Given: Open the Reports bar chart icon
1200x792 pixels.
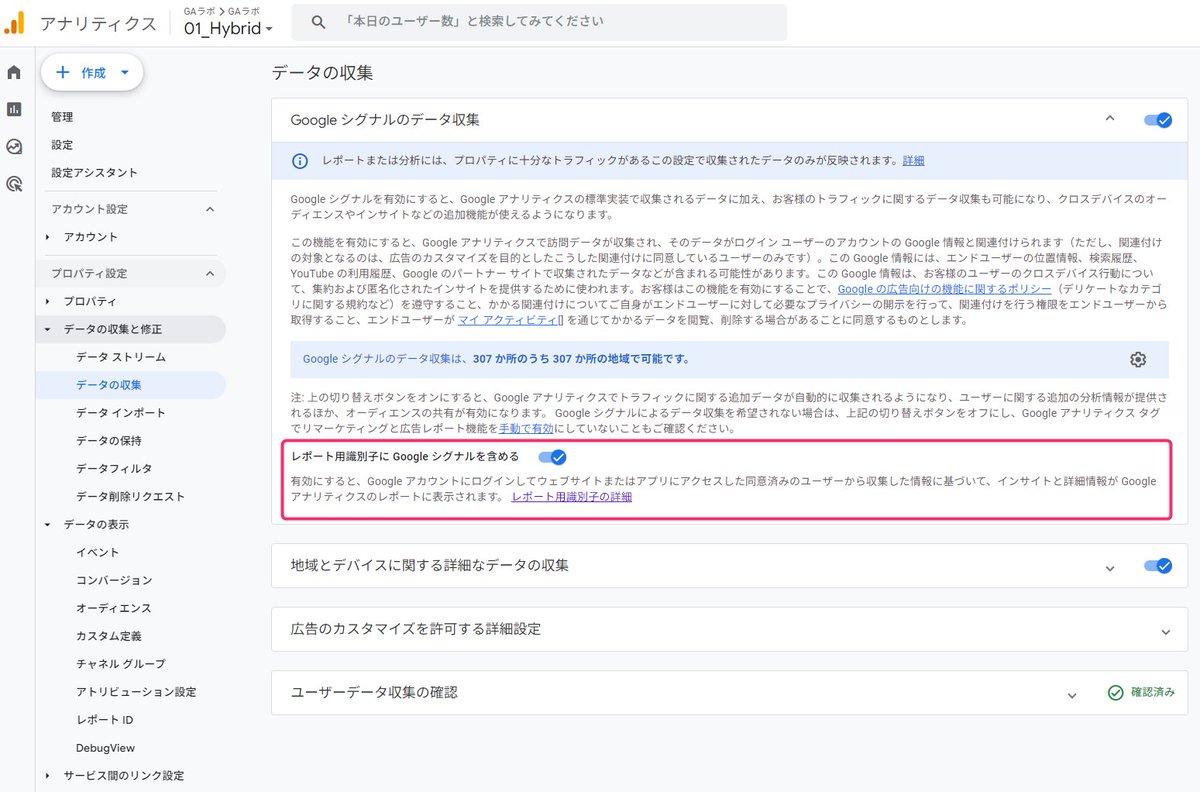Looking at the screenshot, I should point(14,109).
